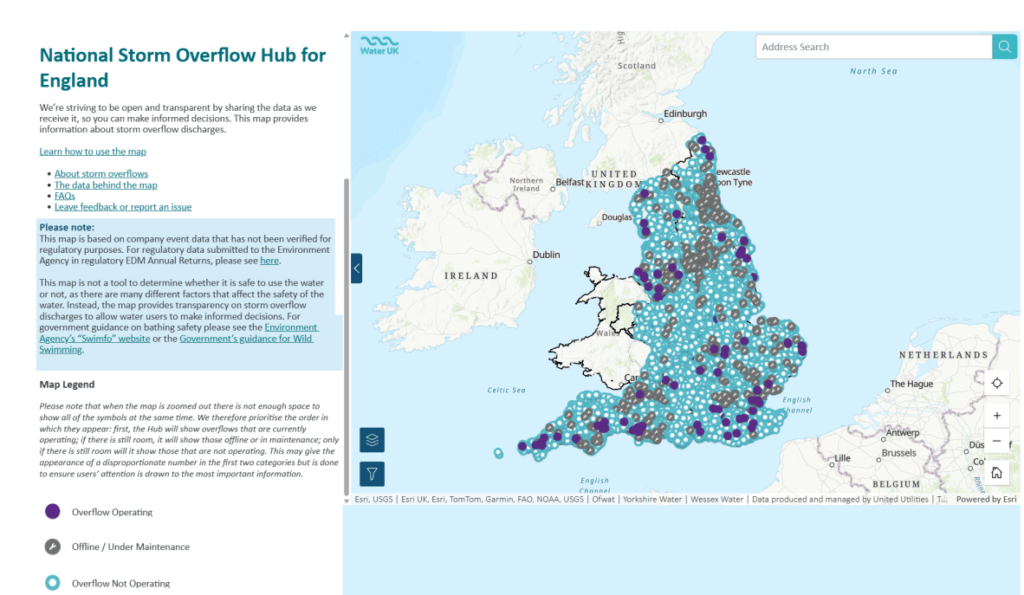1024x595 pixels.
Task: Zoom in using the plus button
Action: coord(997,415)
